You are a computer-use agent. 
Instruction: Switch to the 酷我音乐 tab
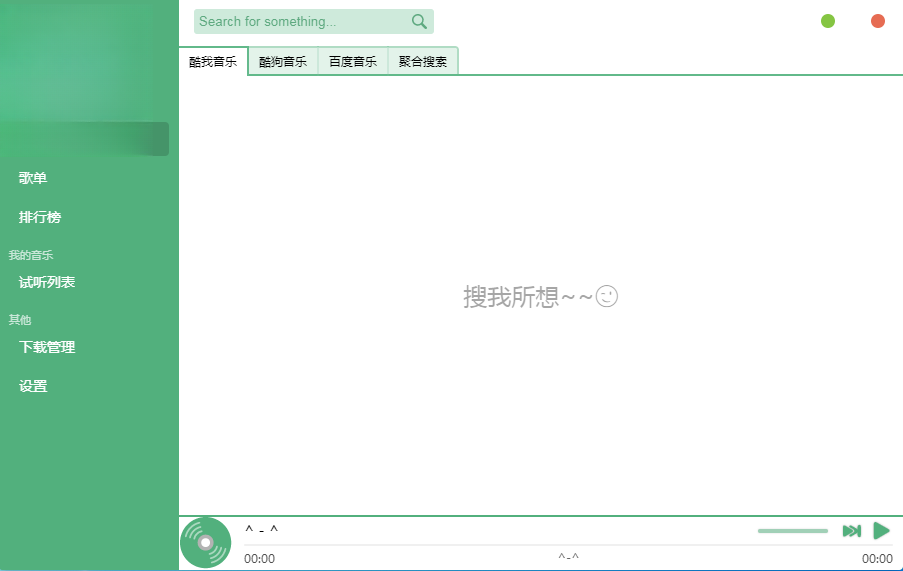[213, 61]
